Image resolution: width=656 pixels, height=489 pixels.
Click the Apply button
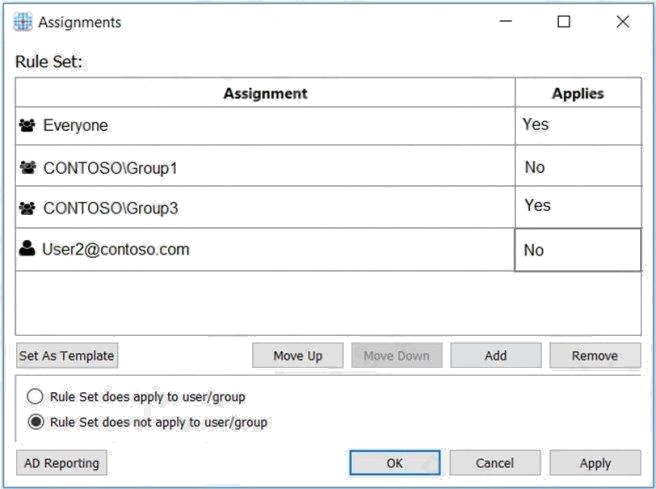point(595,463)
